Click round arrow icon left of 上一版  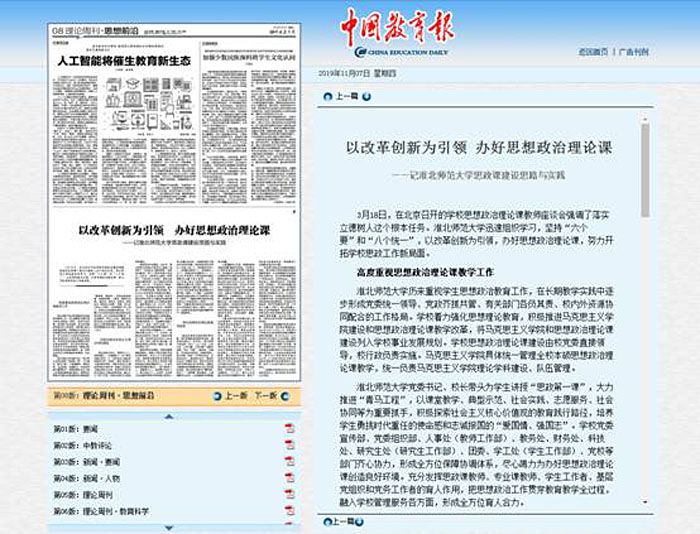[x=217, y=396]
